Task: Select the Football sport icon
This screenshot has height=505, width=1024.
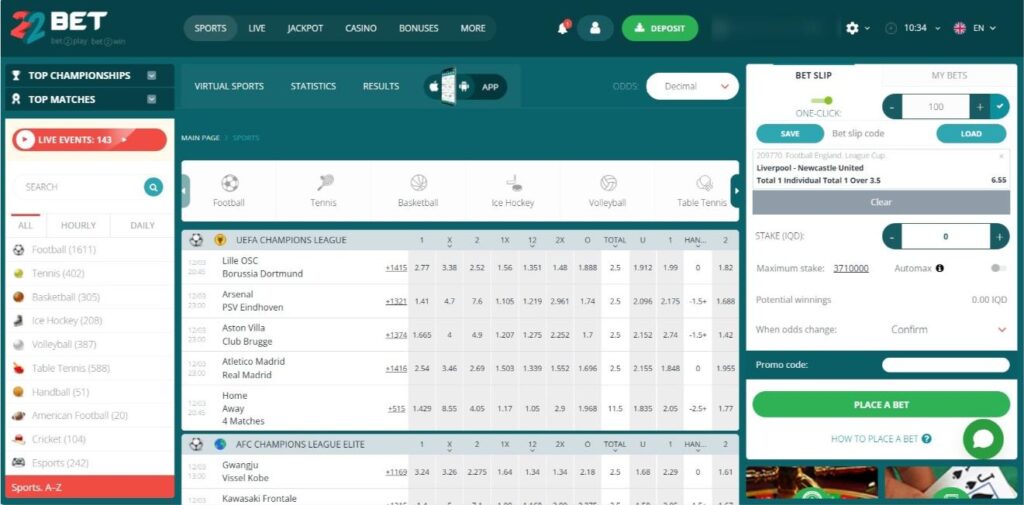Action: click(229, 184)
